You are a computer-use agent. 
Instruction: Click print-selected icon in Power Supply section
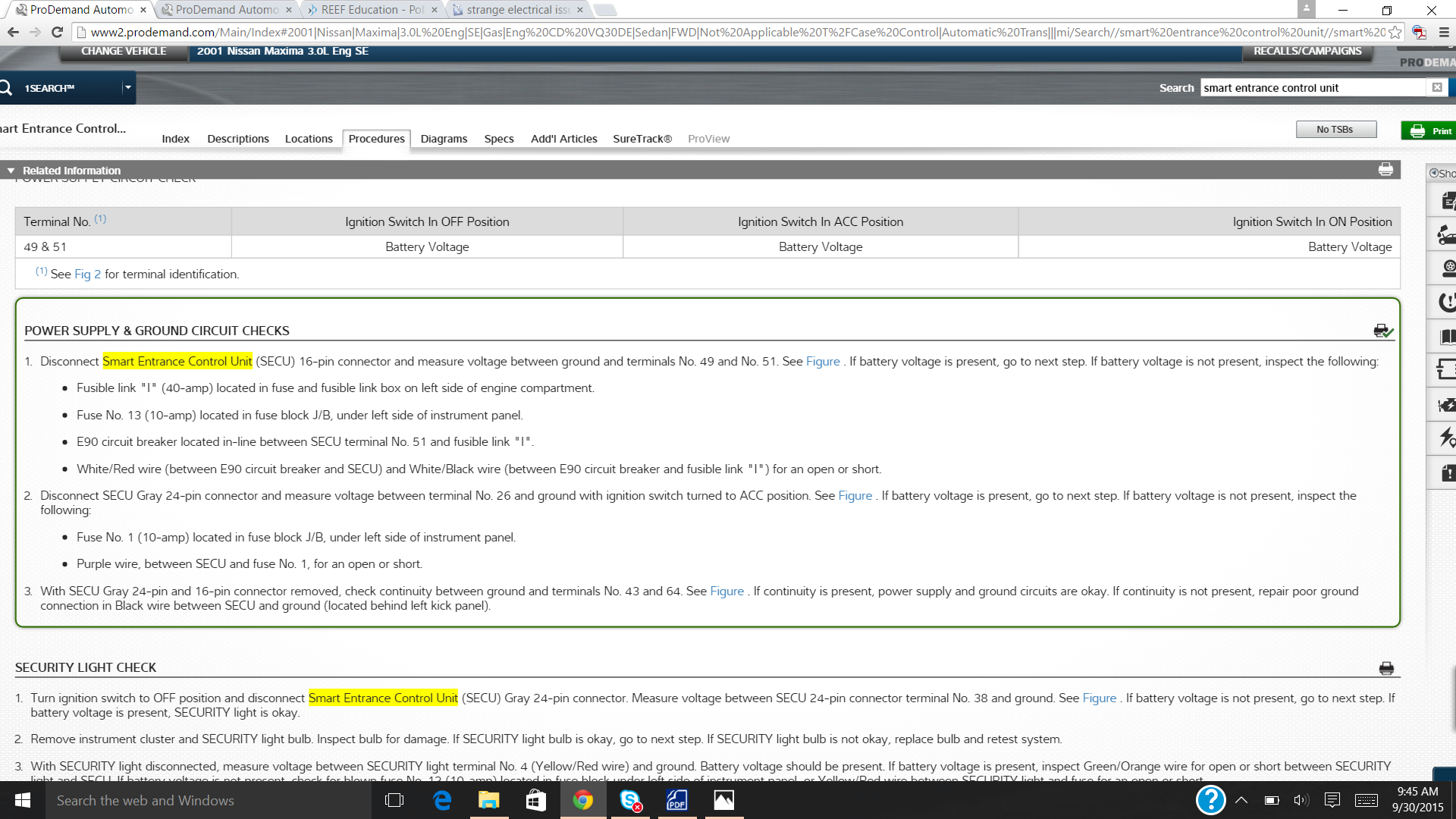point(1383,331)
